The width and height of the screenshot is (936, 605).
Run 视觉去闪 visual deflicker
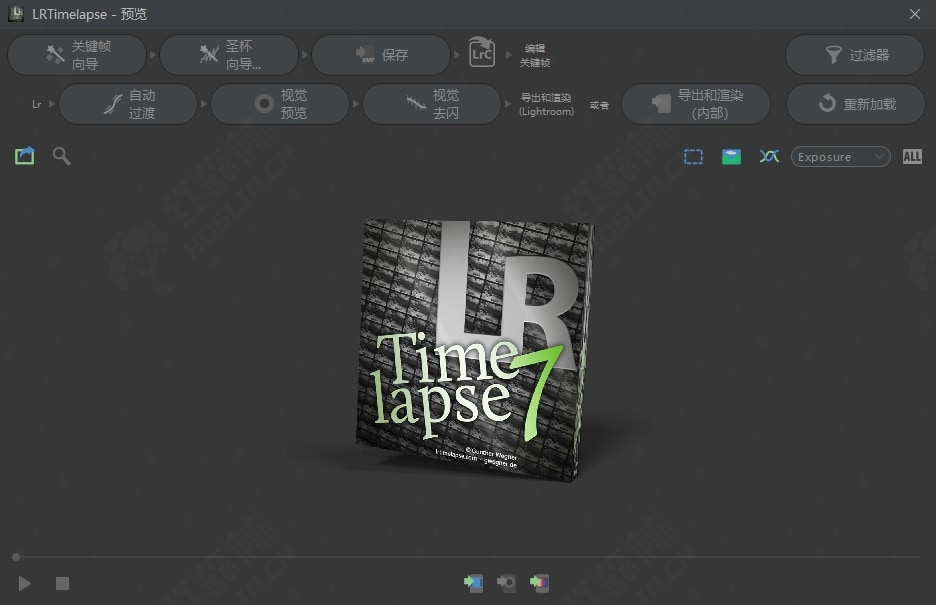(x=432, y=104)
